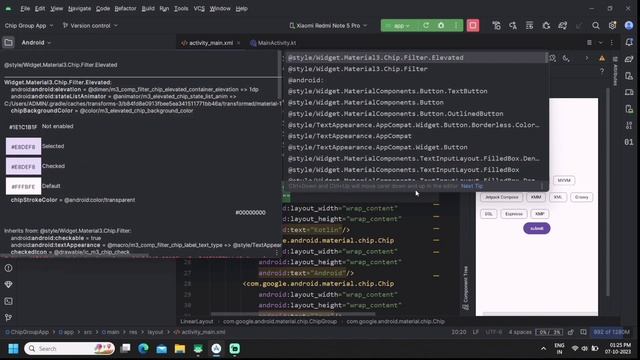Click the LinearLayout breadcrumb below editor
This screenshot has height=360, width=640.
coord(197,322)
